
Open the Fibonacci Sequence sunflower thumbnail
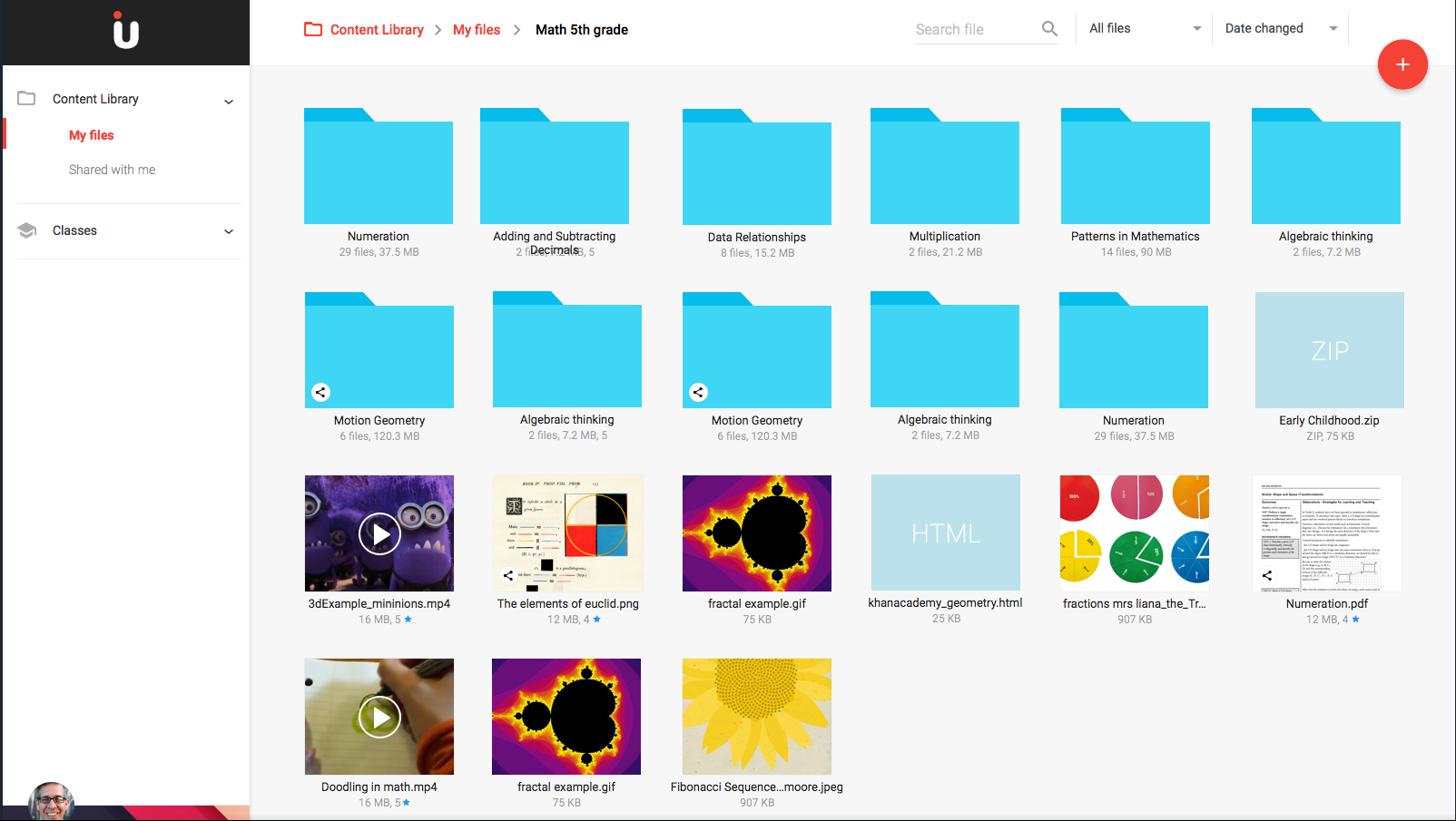[x=757, y=717]
